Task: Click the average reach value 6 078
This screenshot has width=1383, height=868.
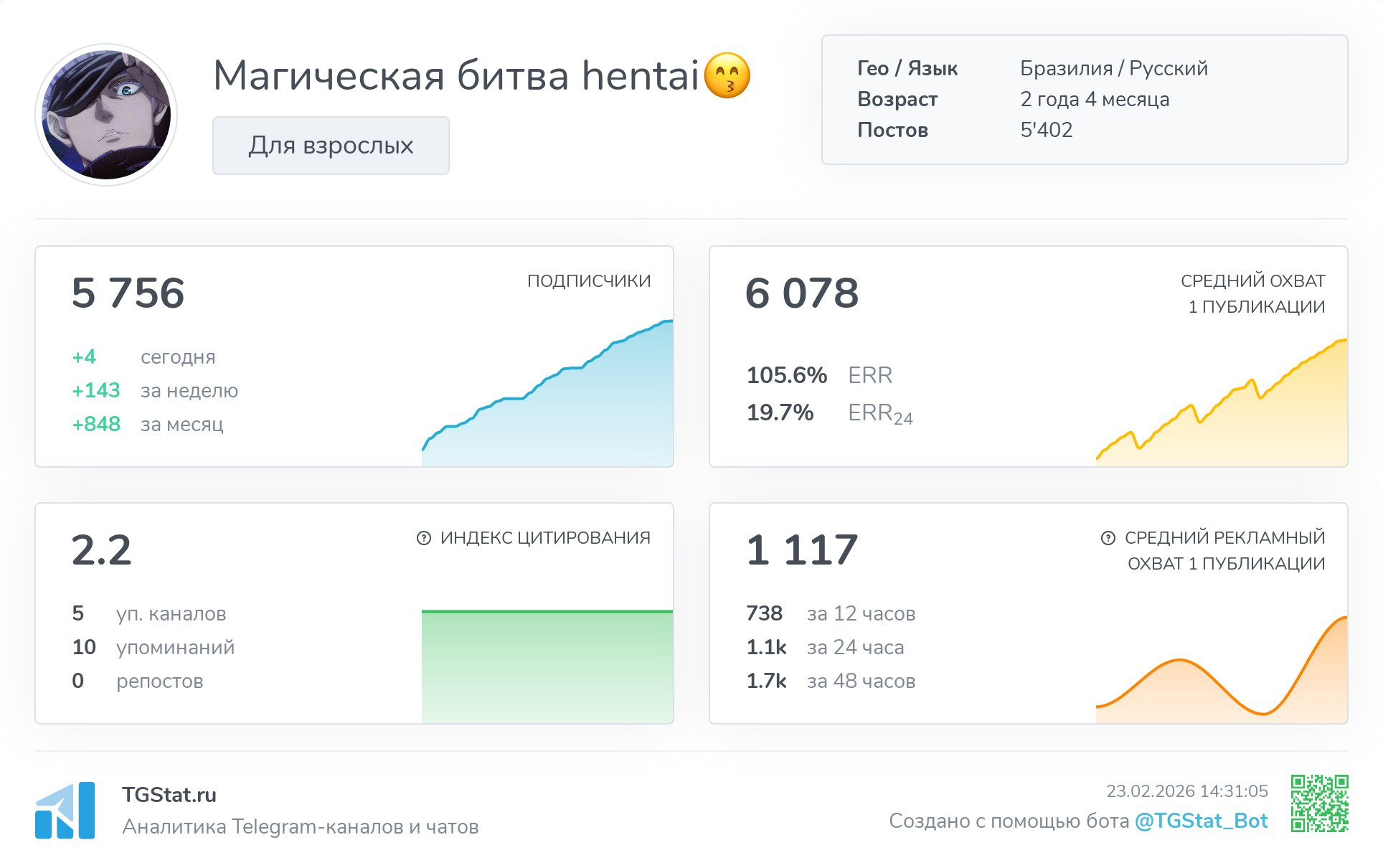Action: (x=801, y=293)
